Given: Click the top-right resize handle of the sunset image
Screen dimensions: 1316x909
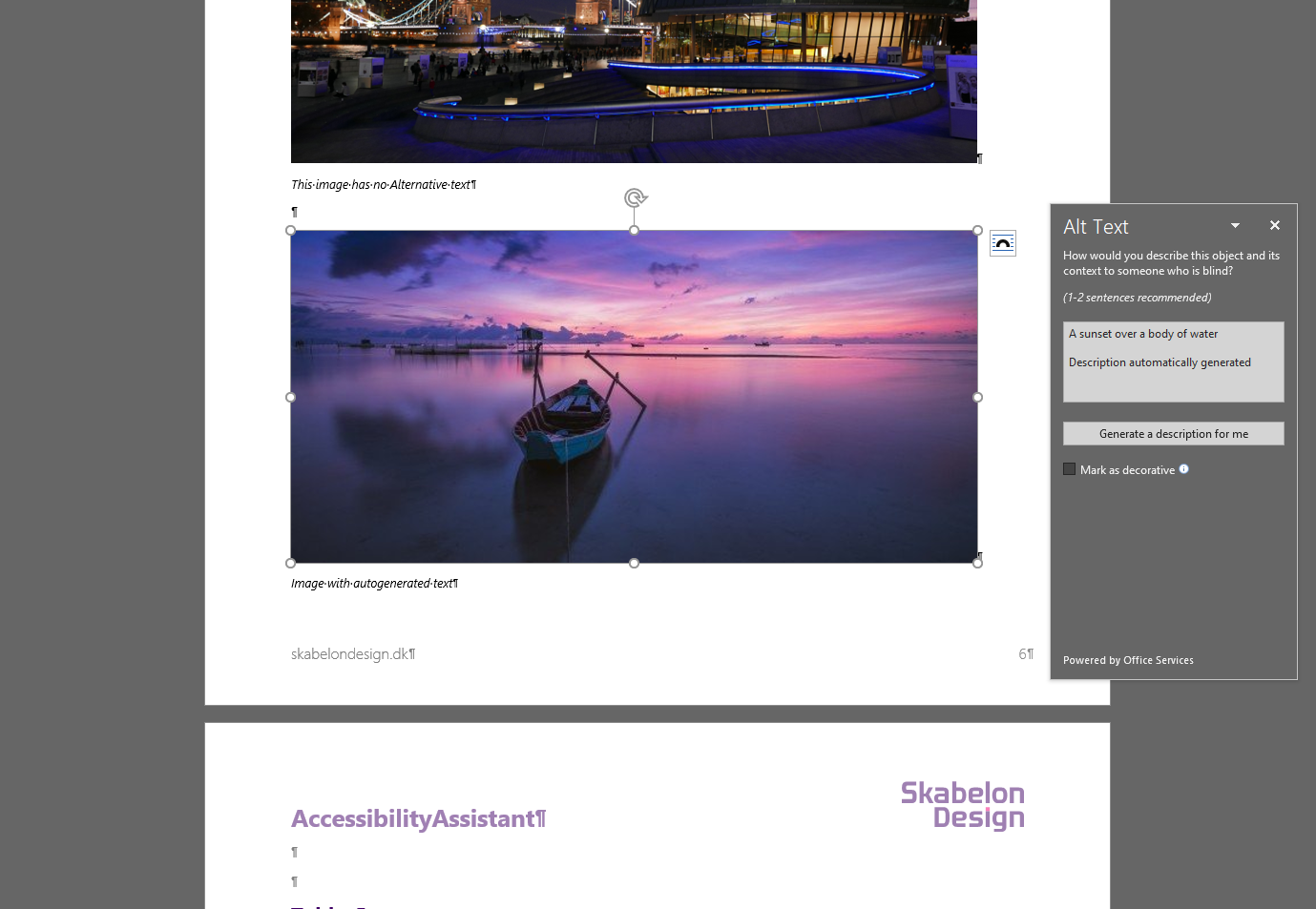Looking at the screenshot, I should (x=977, y=231).
